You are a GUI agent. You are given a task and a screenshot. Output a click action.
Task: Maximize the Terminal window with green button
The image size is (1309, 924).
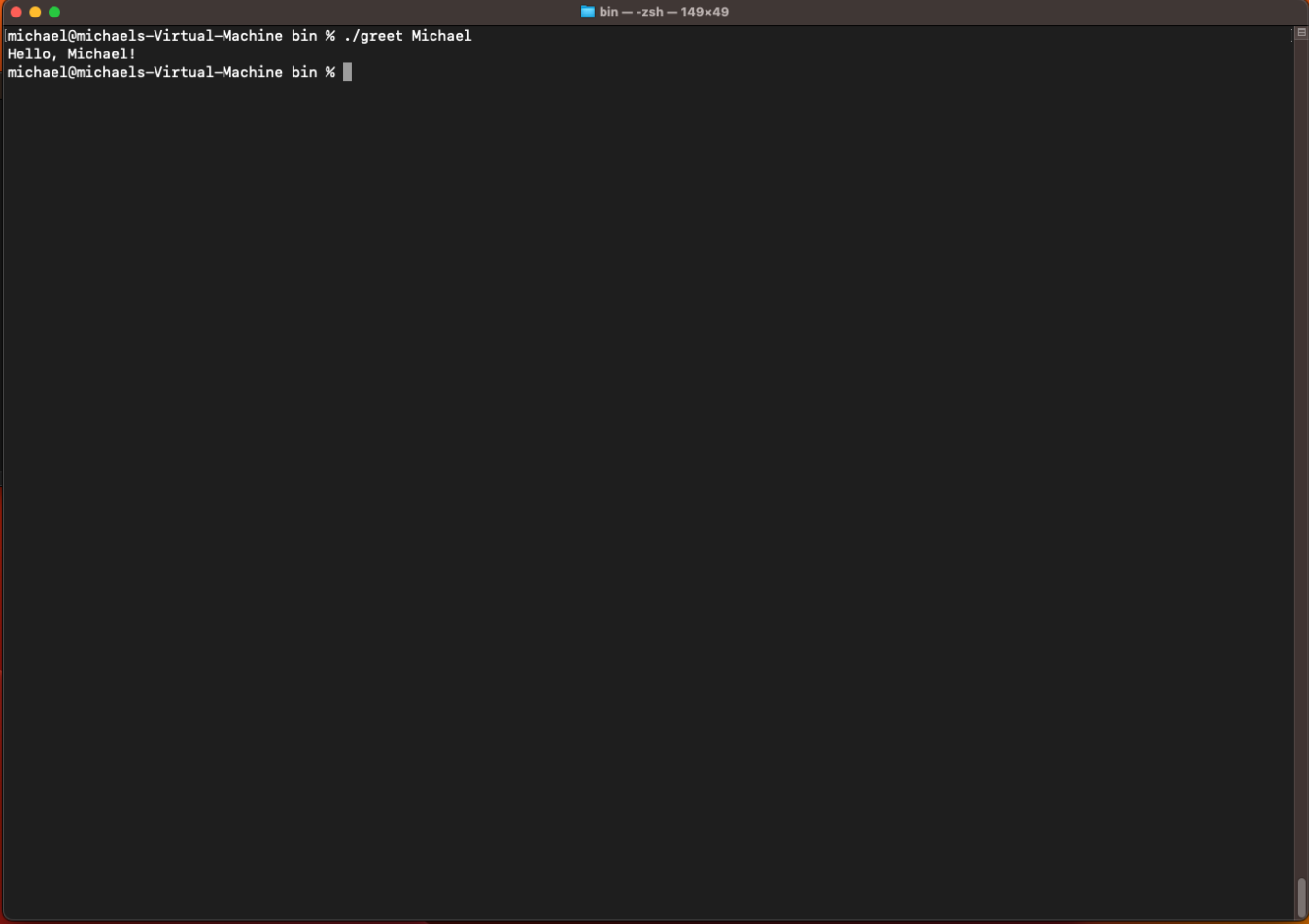tap(54, 12)
